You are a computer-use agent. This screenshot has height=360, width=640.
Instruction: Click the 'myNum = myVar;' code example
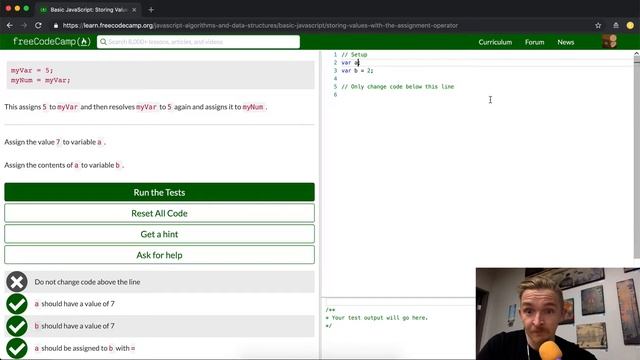[x=40, y=80]
